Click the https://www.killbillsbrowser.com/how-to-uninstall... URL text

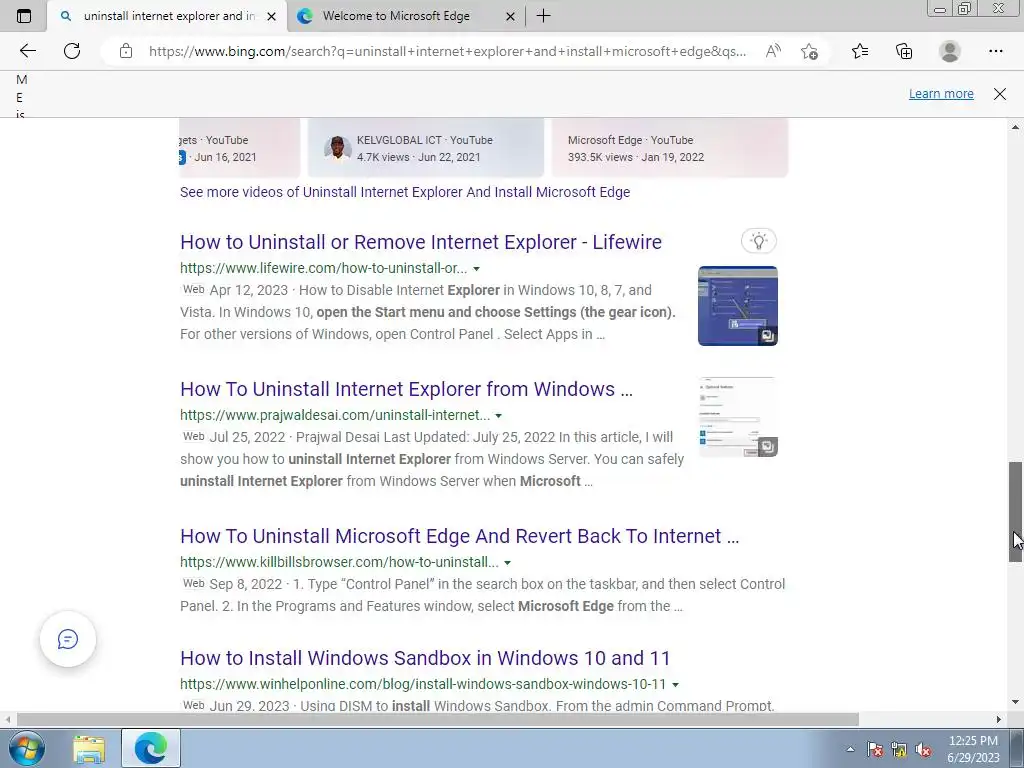(339, 562)
